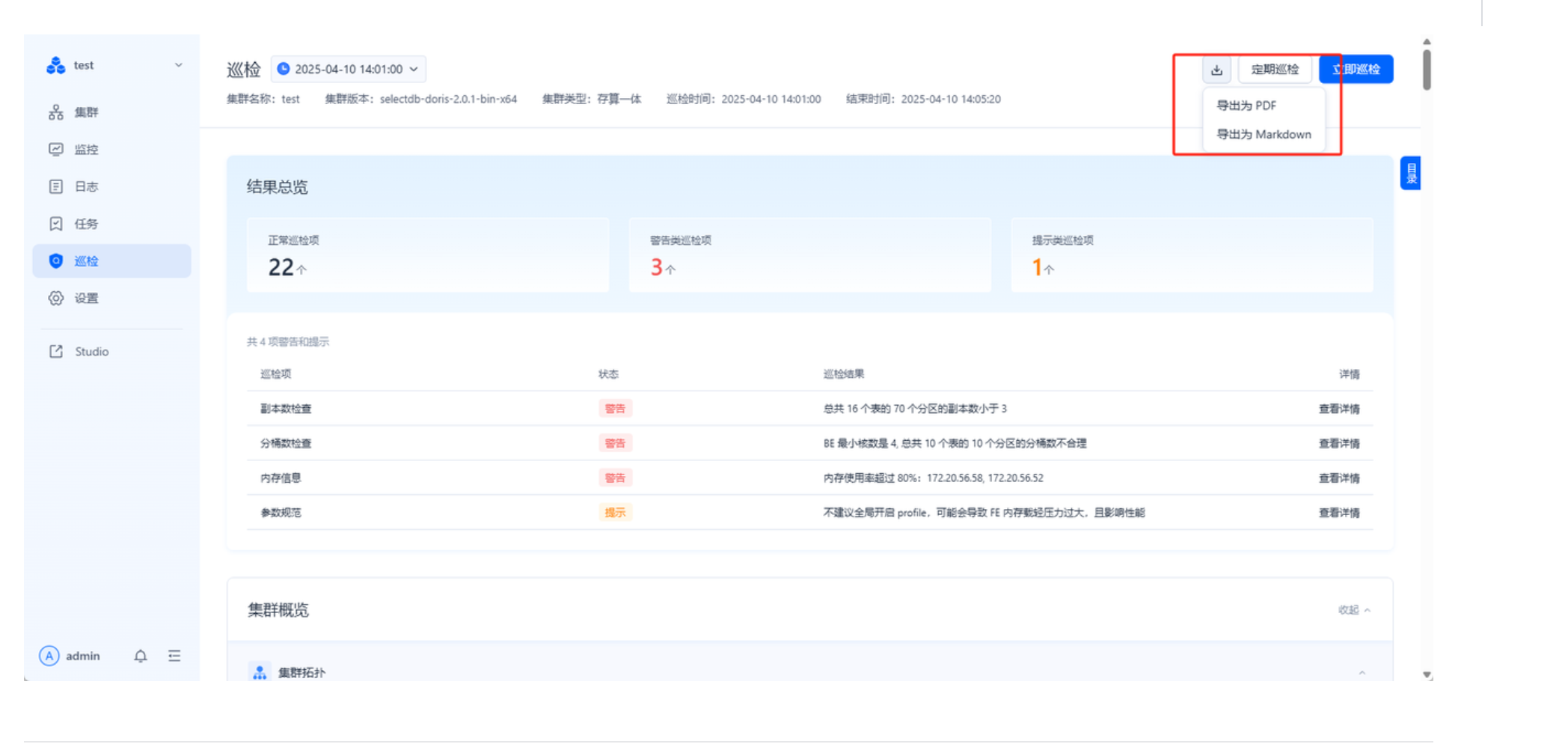Open 设置 settings in sidebar
Screen dimensions: 1568x753
point(86,299)
